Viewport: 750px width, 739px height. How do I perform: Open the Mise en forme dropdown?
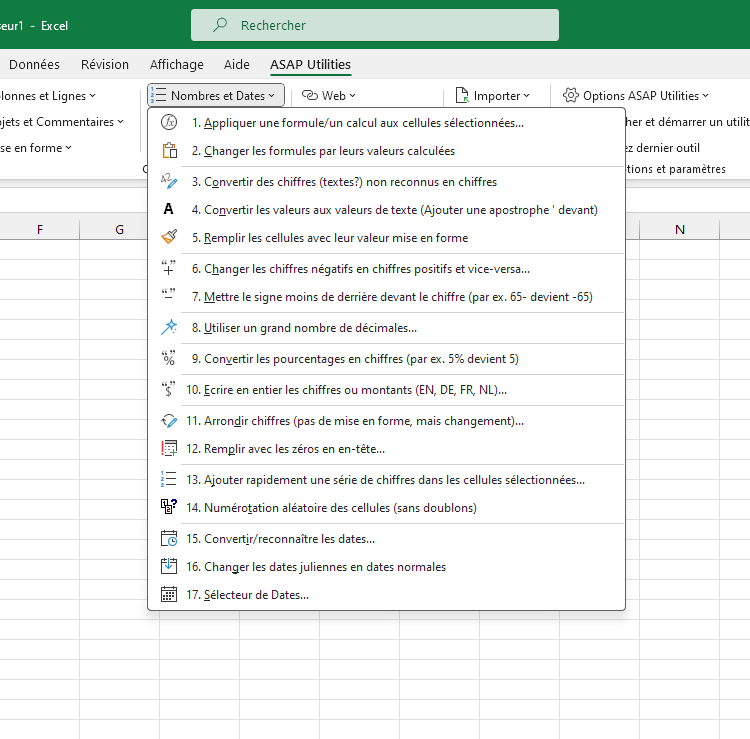pos(36,148)
